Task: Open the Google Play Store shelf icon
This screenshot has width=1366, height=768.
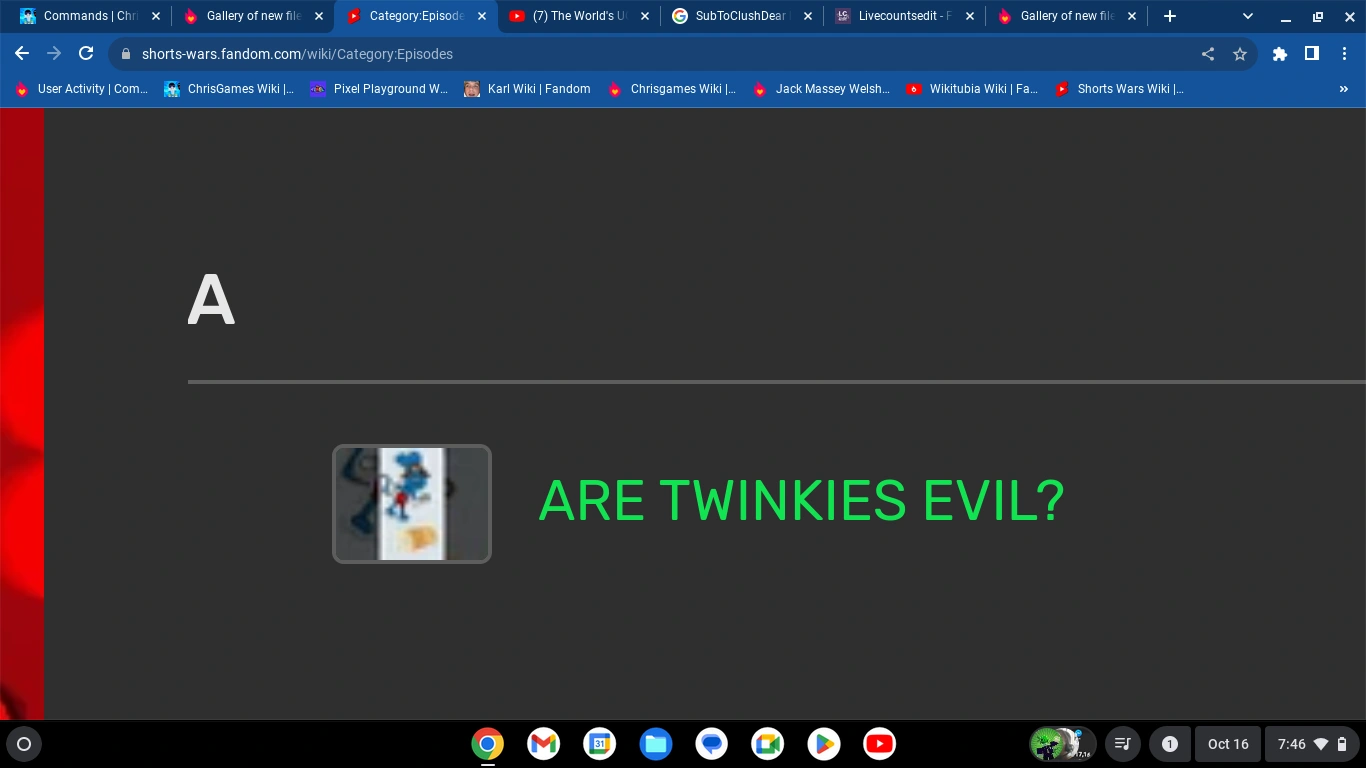Action: click(823, 744)
